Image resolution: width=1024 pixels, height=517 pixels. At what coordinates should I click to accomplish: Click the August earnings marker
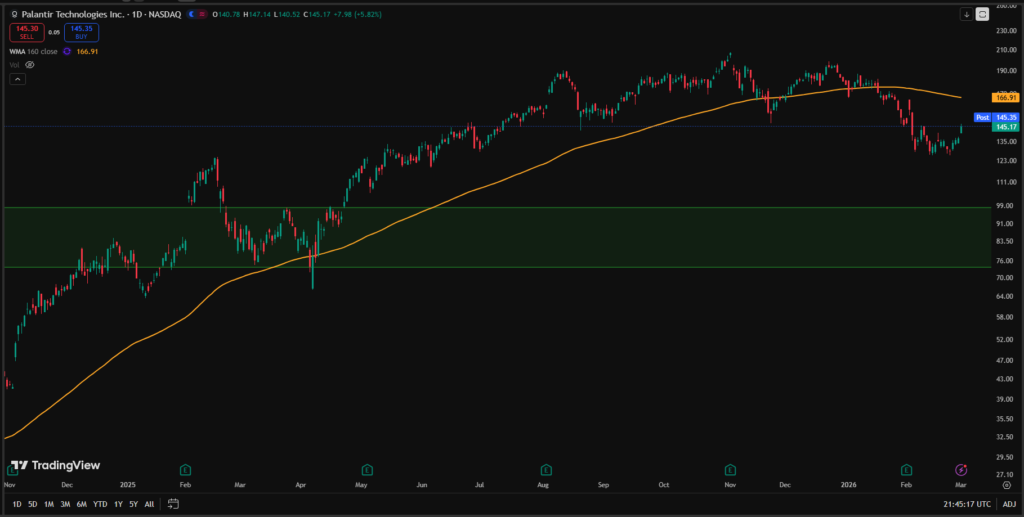point(546,469)
